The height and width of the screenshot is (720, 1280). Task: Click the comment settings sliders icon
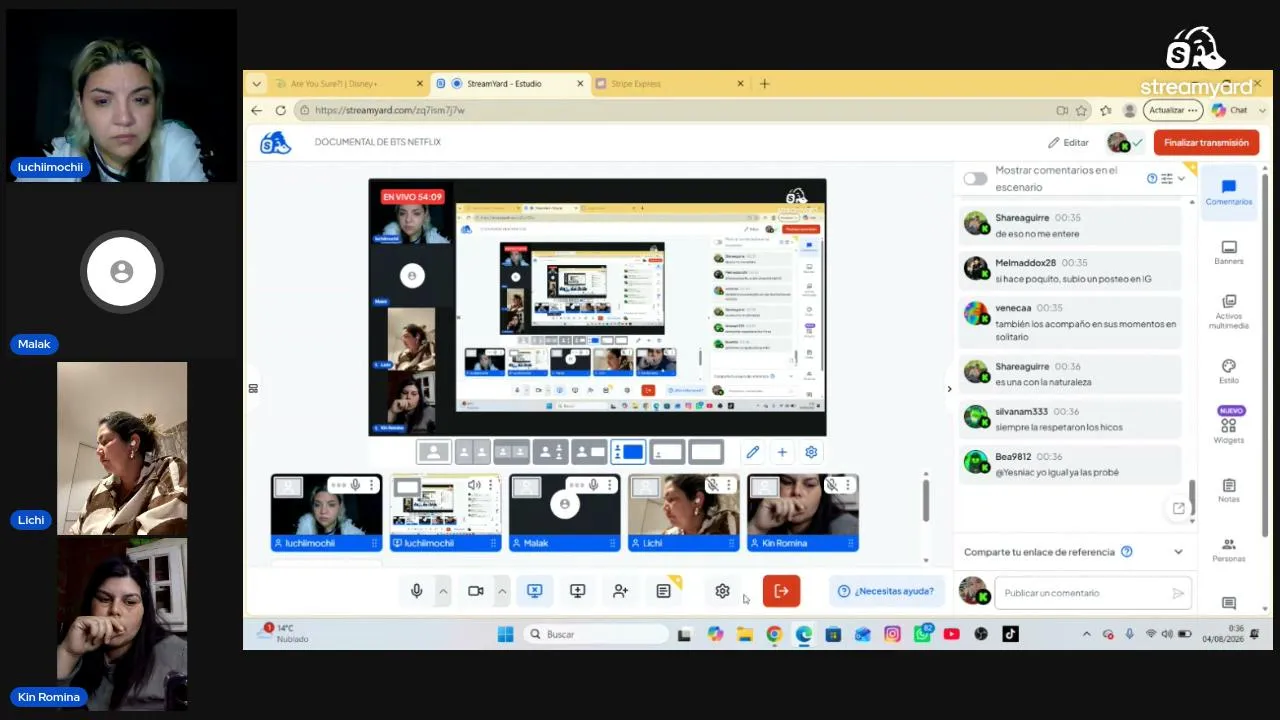(1167, 178)
